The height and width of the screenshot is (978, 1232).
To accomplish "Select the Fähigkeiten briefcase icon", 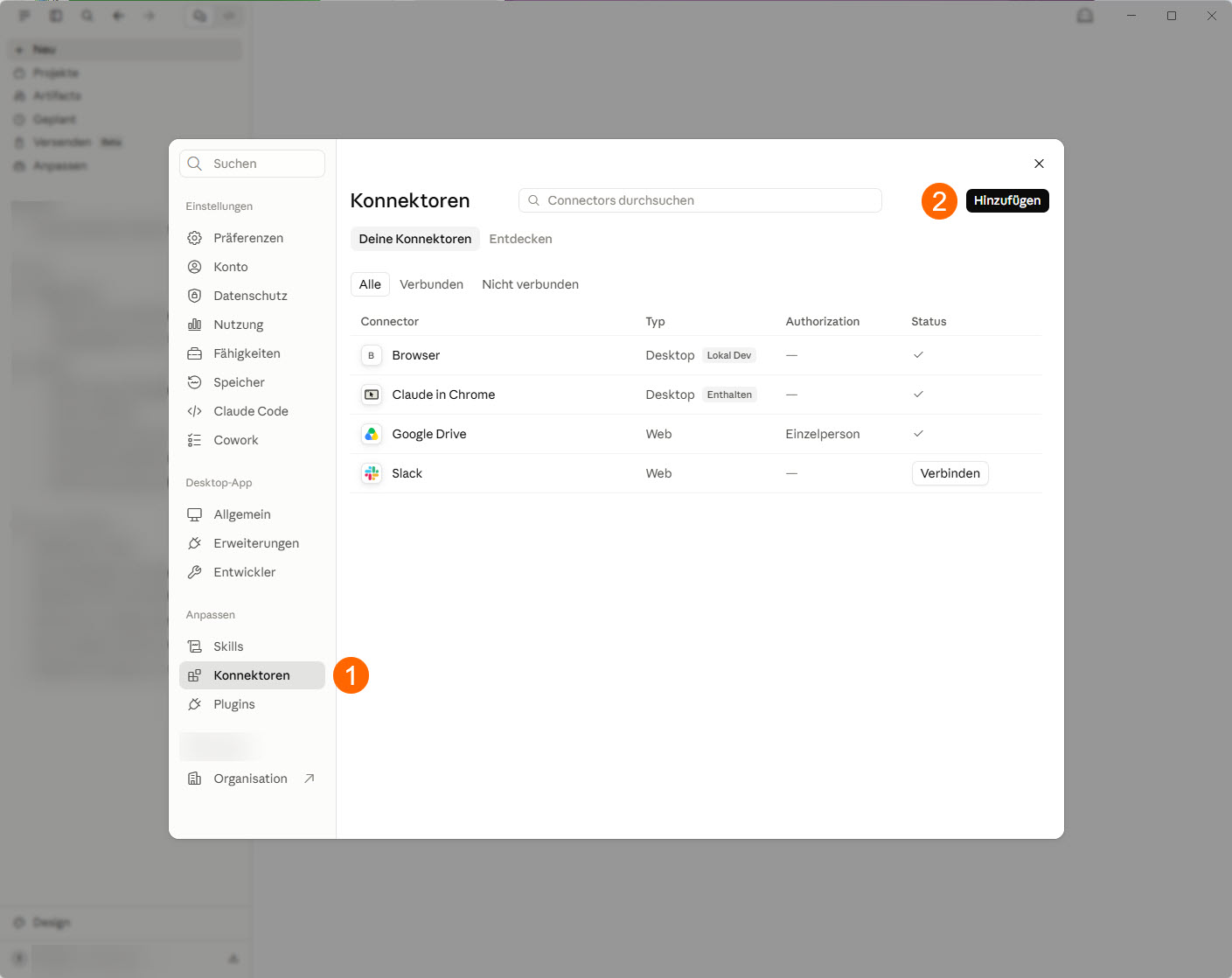I will pyautogui.click(x=195, y=353).
